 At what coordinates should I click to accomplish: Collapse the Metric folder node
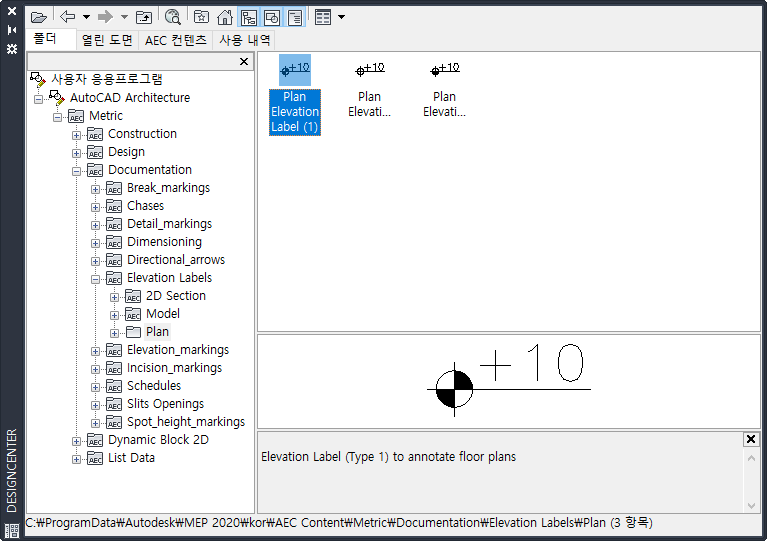(57, 117)
